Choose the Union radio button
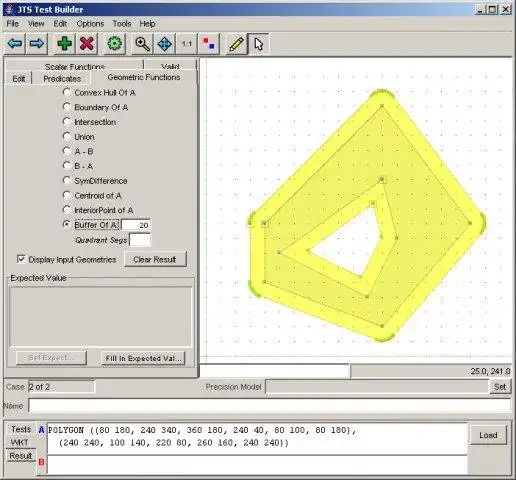Image resolution: width=516 pixels, height=480 pixels. (67, 136)
